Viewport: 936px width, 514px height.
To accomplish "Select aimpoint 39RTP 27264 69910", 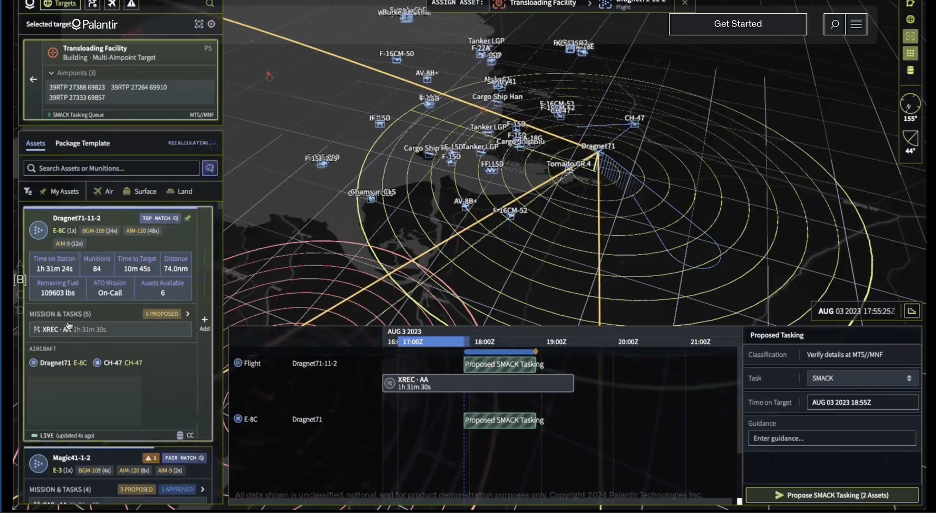I will pos(139,87).
